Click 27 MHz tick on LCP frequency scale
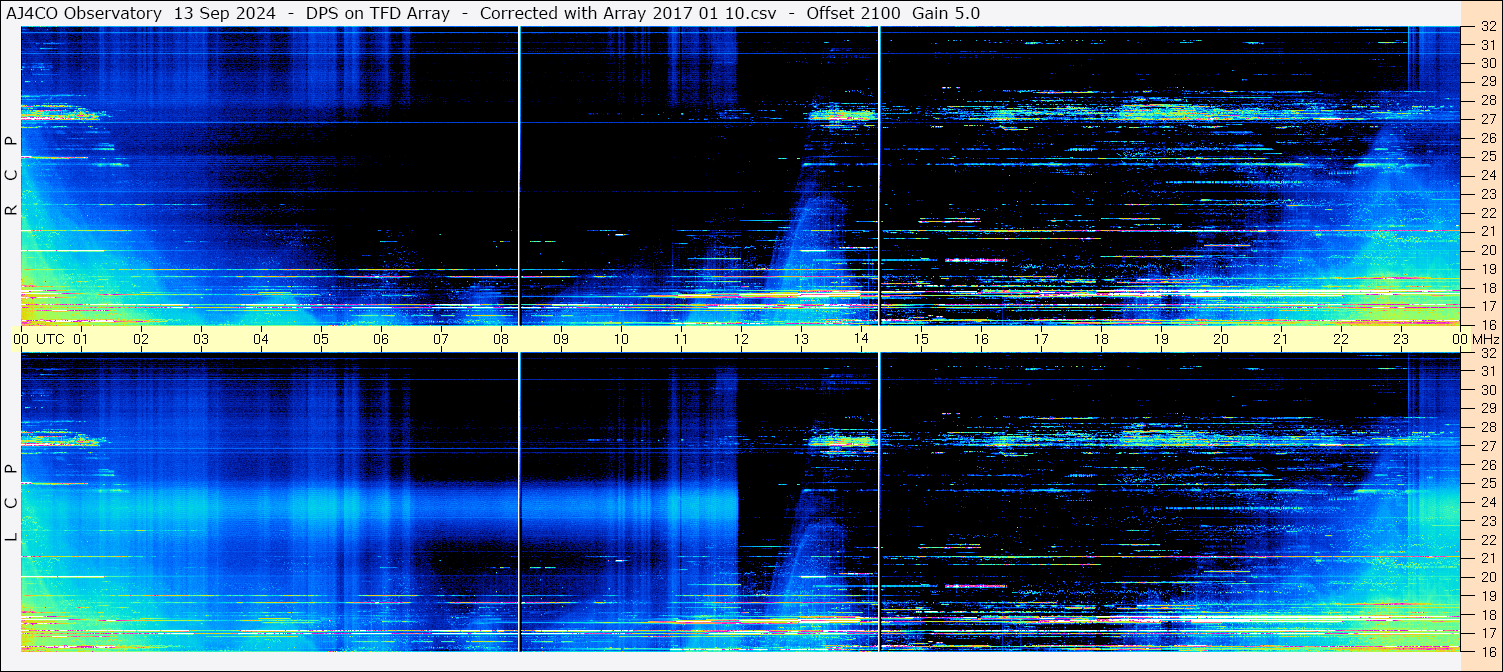 [x=1488, y=446]
